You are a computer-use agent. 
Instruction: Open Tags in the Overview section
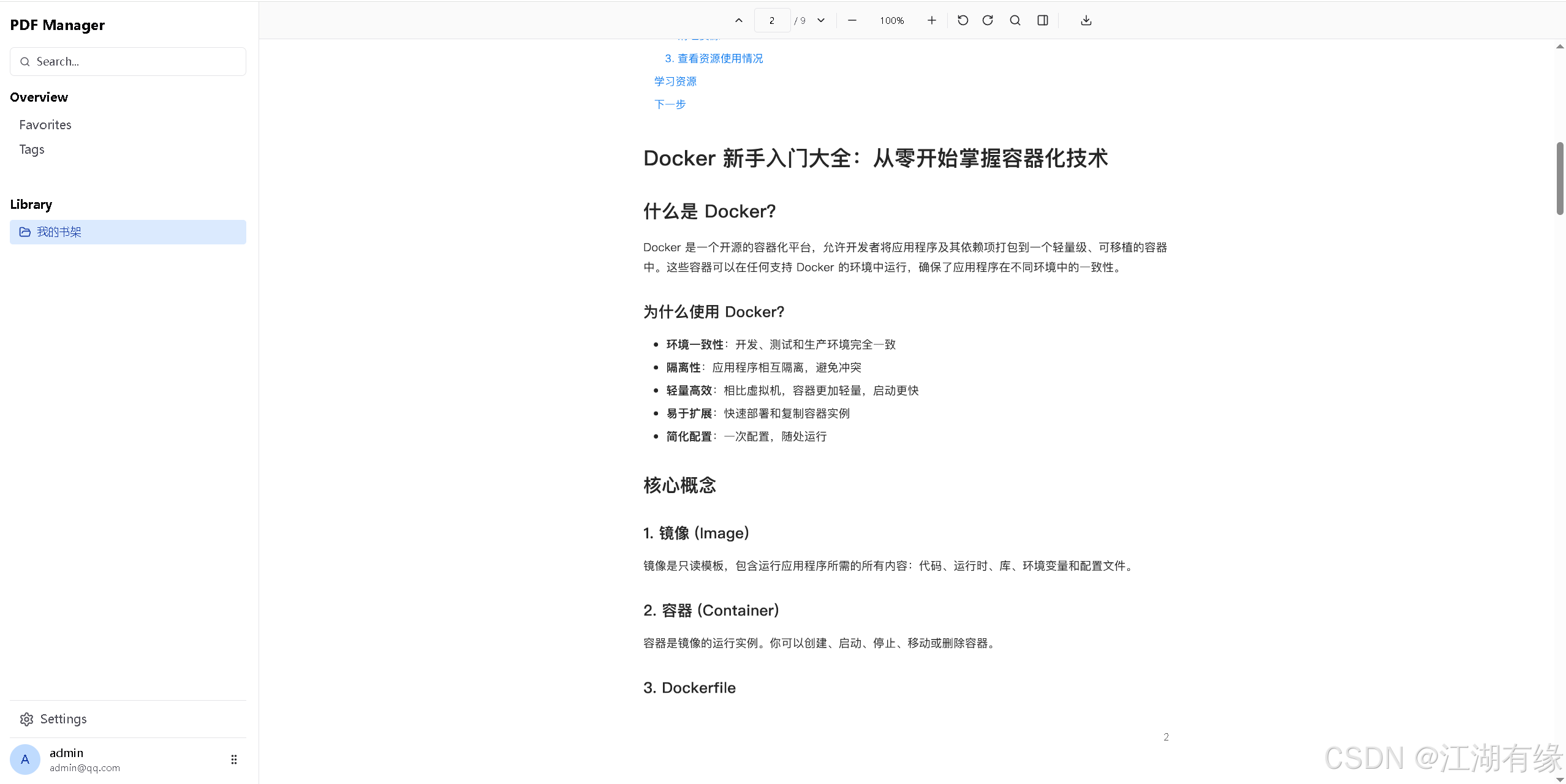pyautogui.click(x=32, y=149)
